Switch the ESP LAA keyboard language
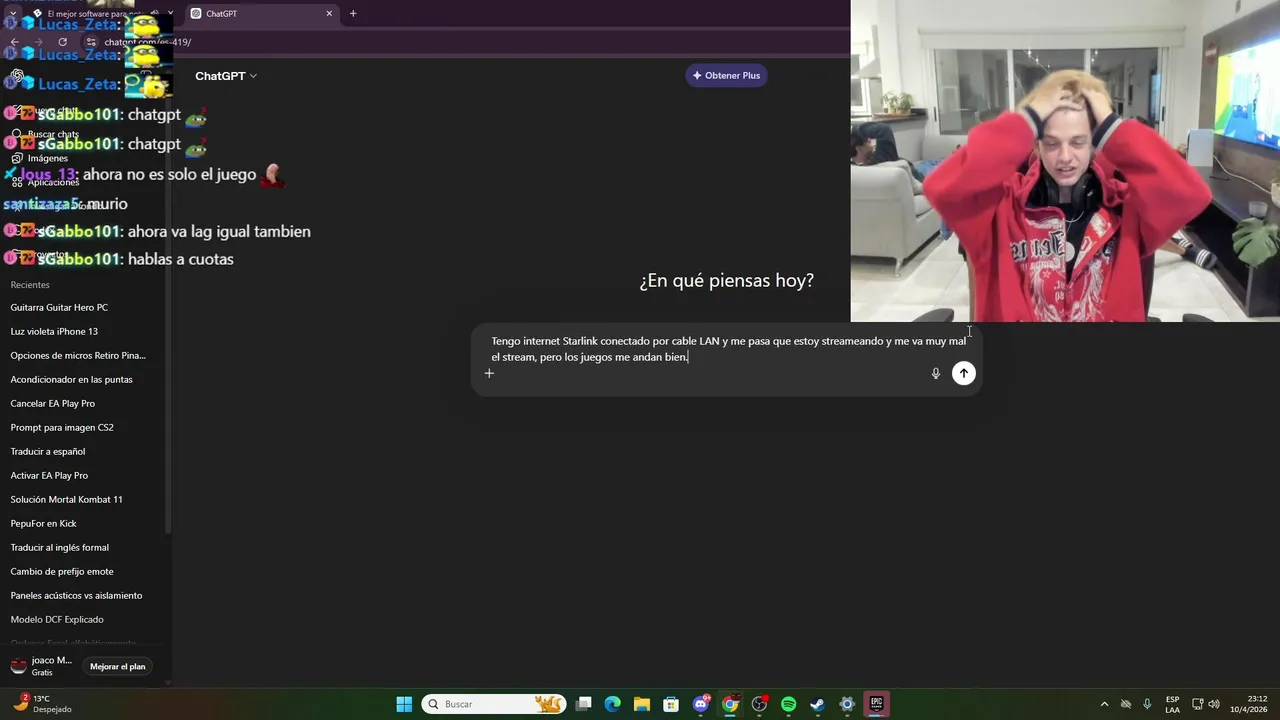1280x720 pixels. tap(1172, 704)
